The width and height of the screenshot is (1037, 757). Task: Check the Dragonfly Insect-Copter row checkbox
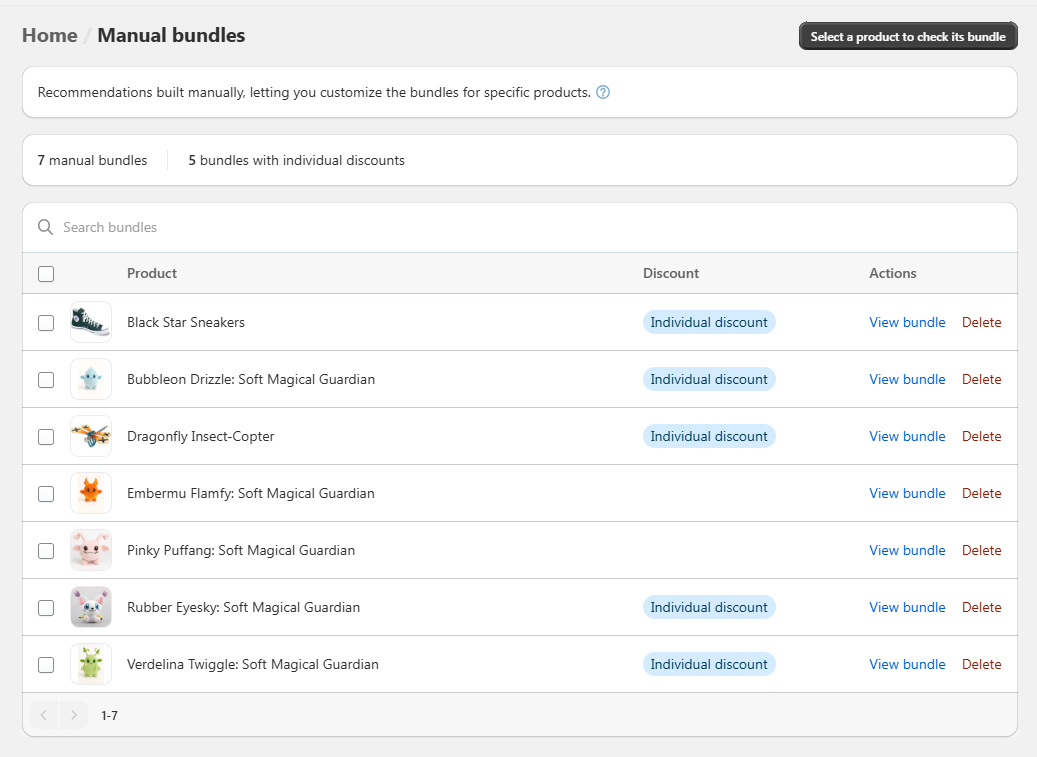tap(46, 437)
